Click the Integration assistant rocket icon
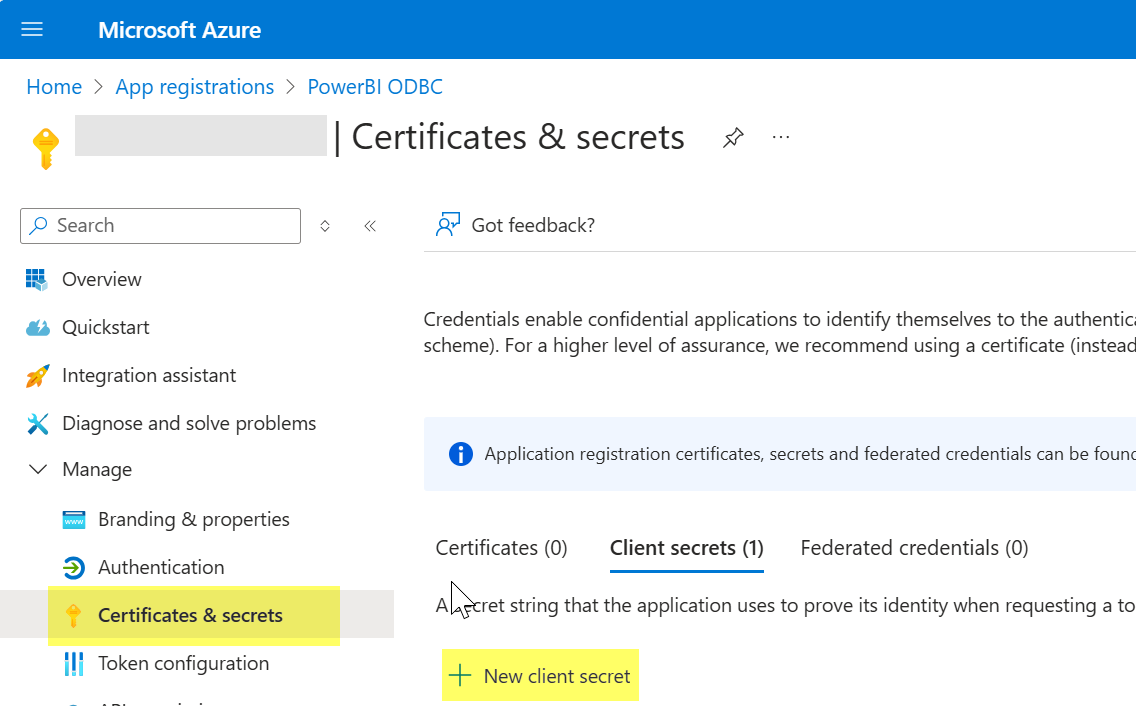Viewport: 1136px width, 706px height. (38, 375)
